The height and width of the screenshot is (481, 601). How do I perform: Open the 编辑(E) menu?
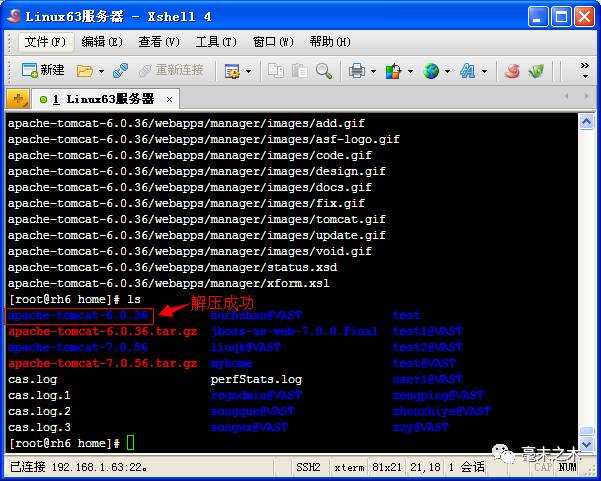tap(102, 41)
